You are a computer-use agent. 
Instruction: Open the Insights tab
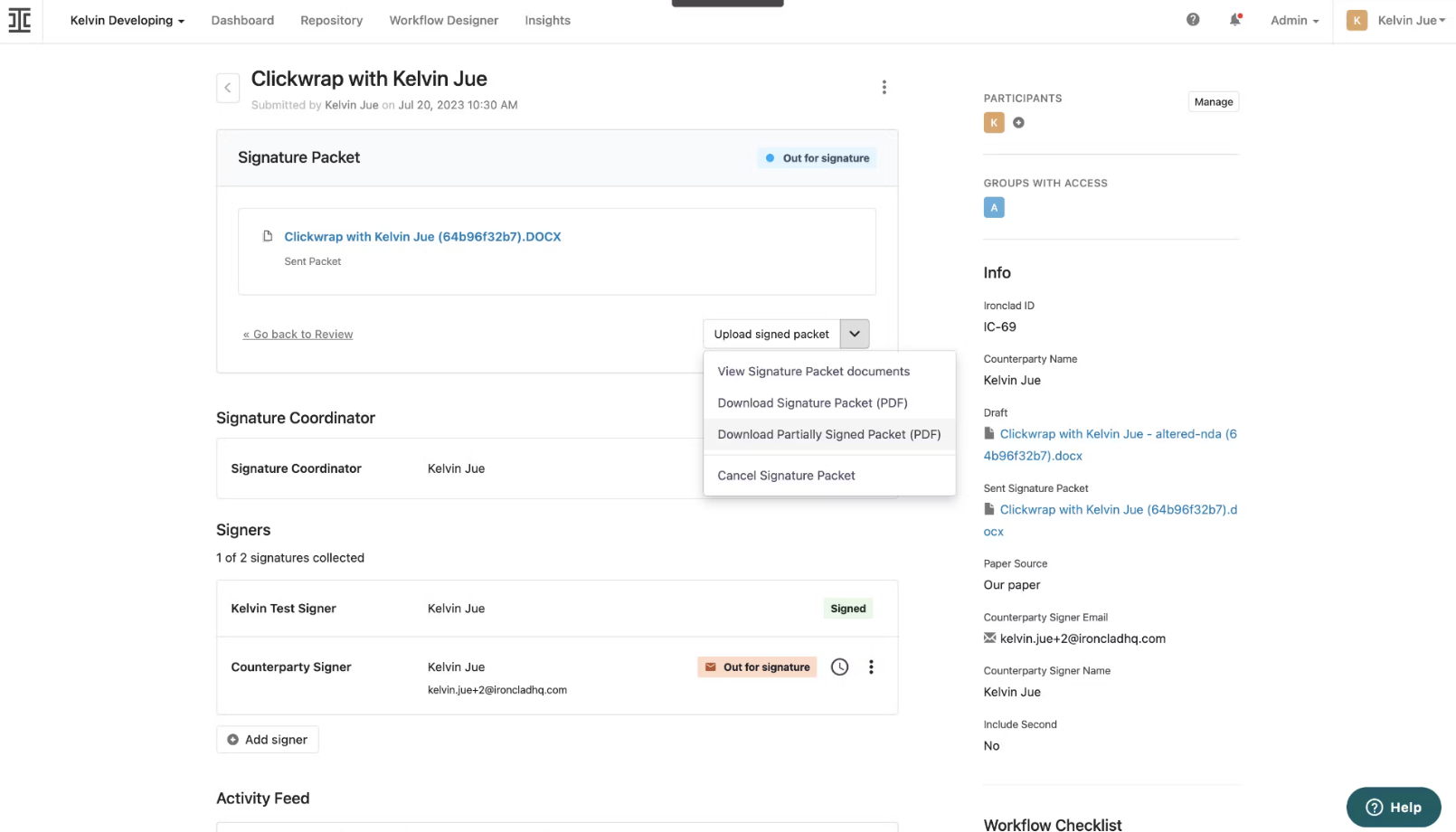point(548,20)
